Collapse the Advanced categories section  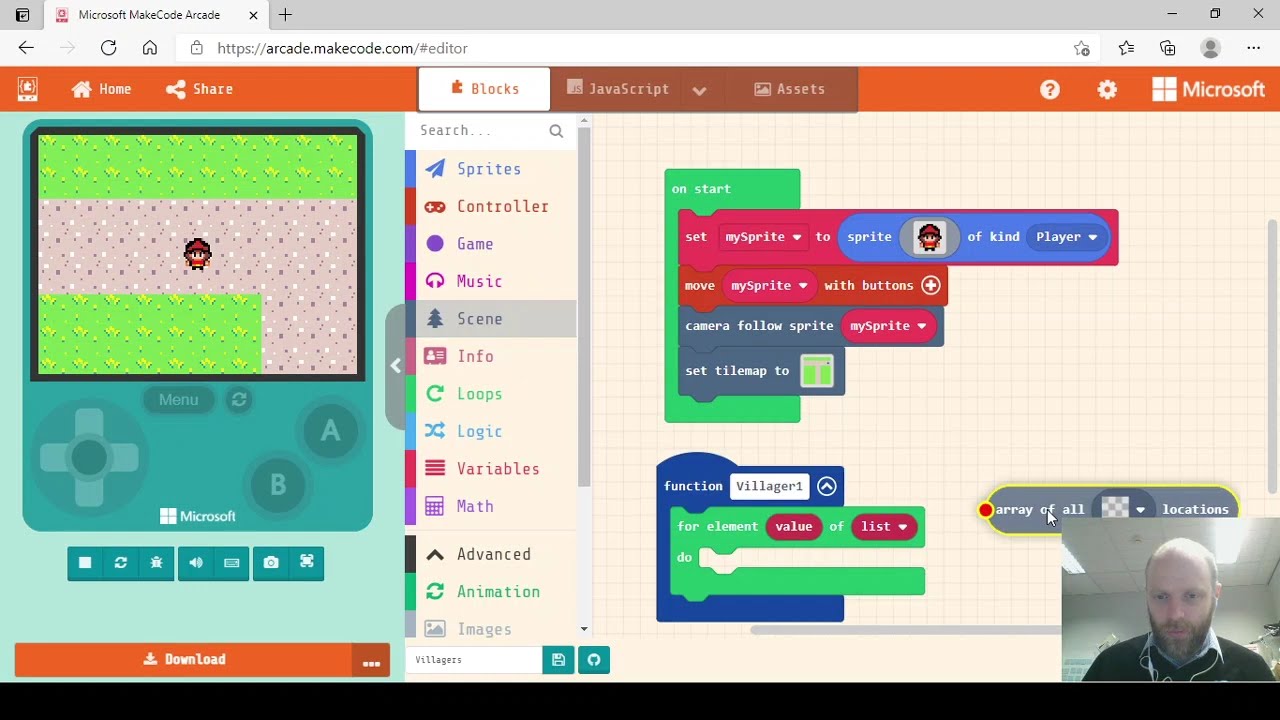coord(490,554)
